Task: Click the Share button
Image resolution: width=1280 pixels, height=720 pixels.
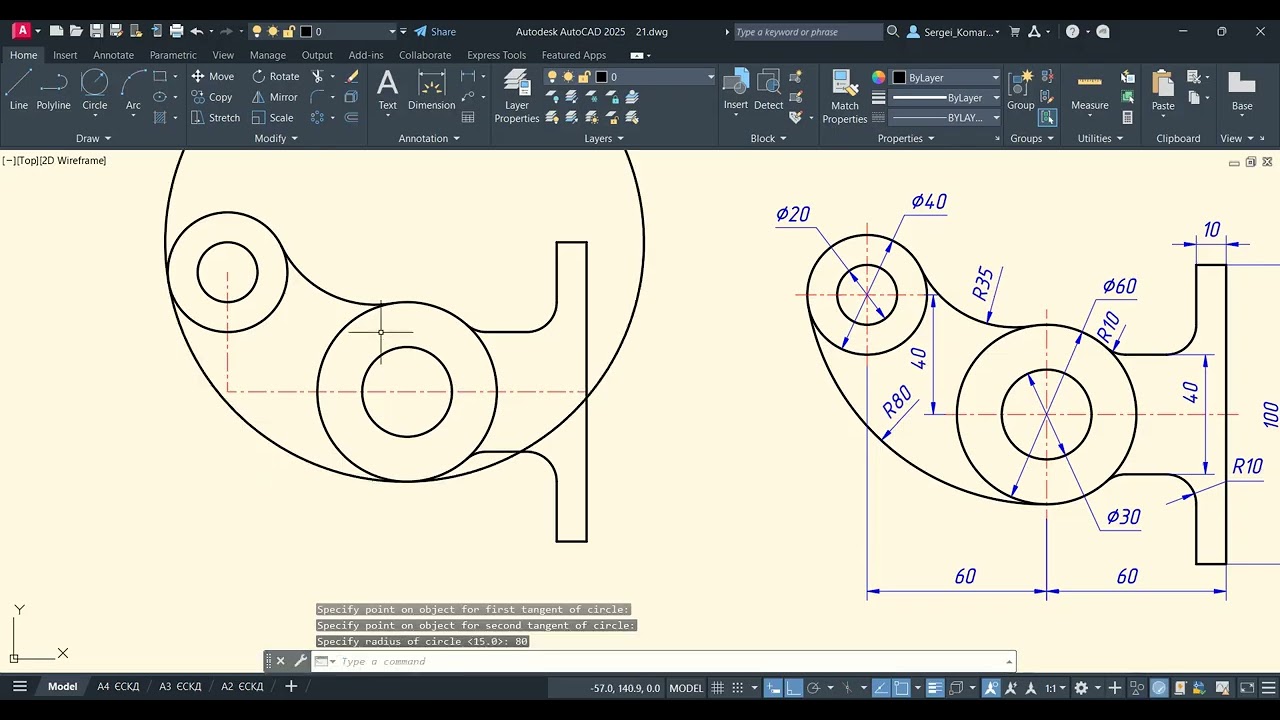Action: (x=435, y=32)
